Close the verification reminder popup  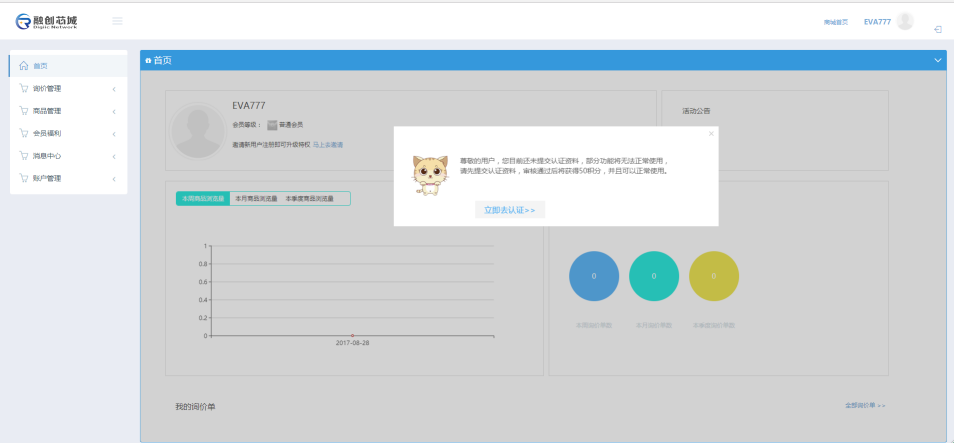point(711,133)
